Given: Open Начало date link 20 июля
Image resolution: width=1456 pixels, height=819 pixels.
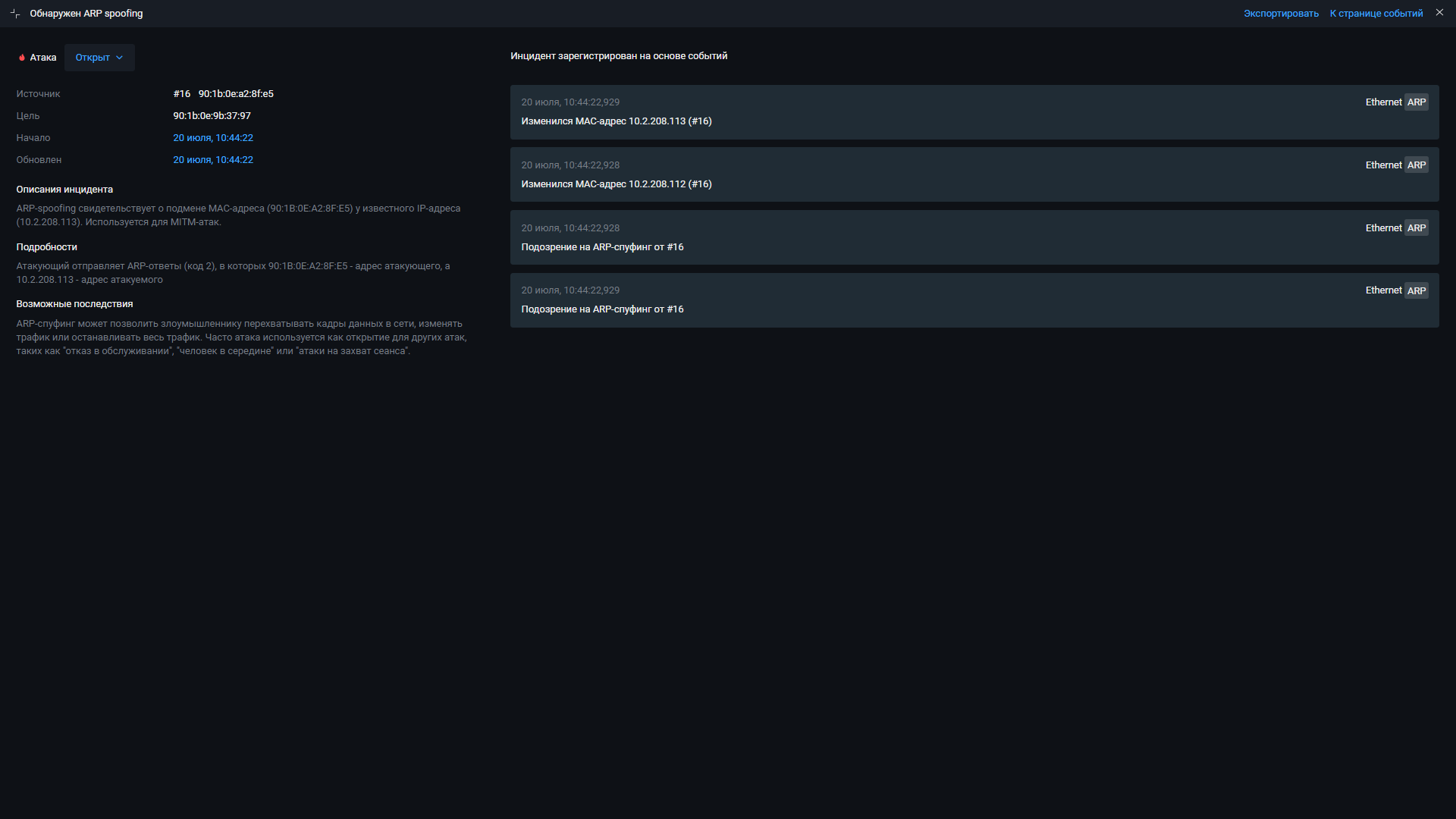Looking at the screenshot, I should pos(213,138).
